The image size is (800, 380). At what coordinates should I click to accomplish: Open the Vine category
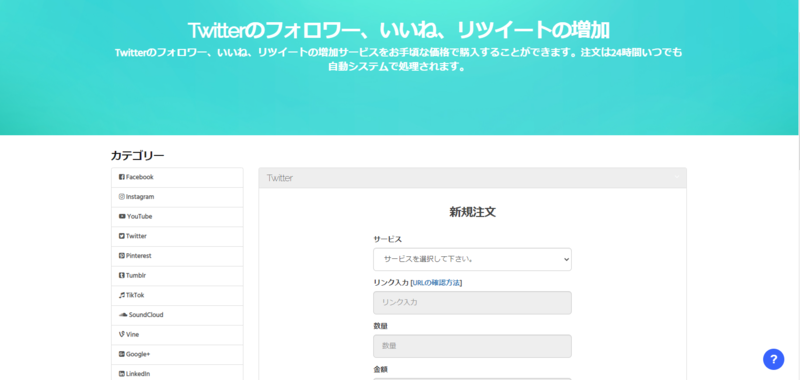pos(177,335)
